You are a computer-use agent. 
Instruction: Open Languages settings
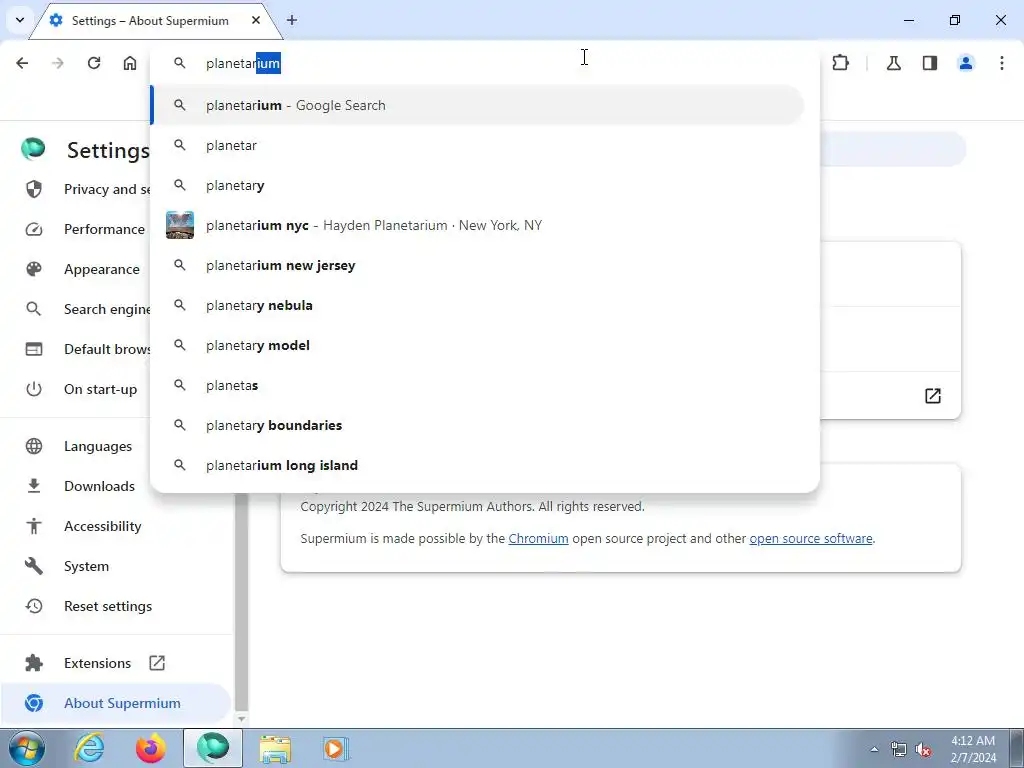click(x=77, y=446)
